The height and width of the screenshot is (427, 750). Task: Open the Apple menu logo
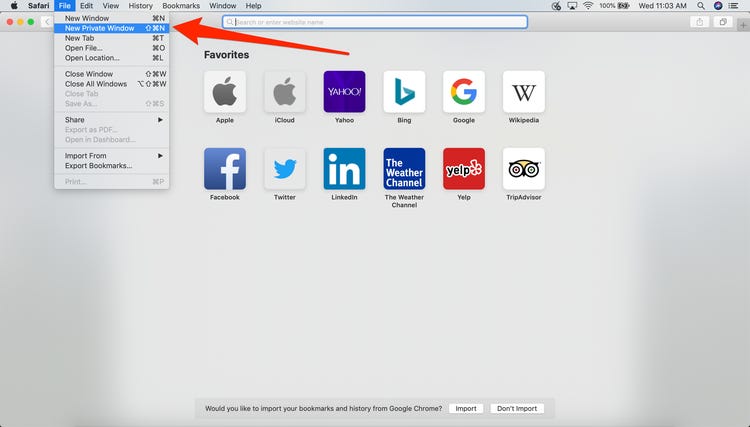(x=14, y=6)
